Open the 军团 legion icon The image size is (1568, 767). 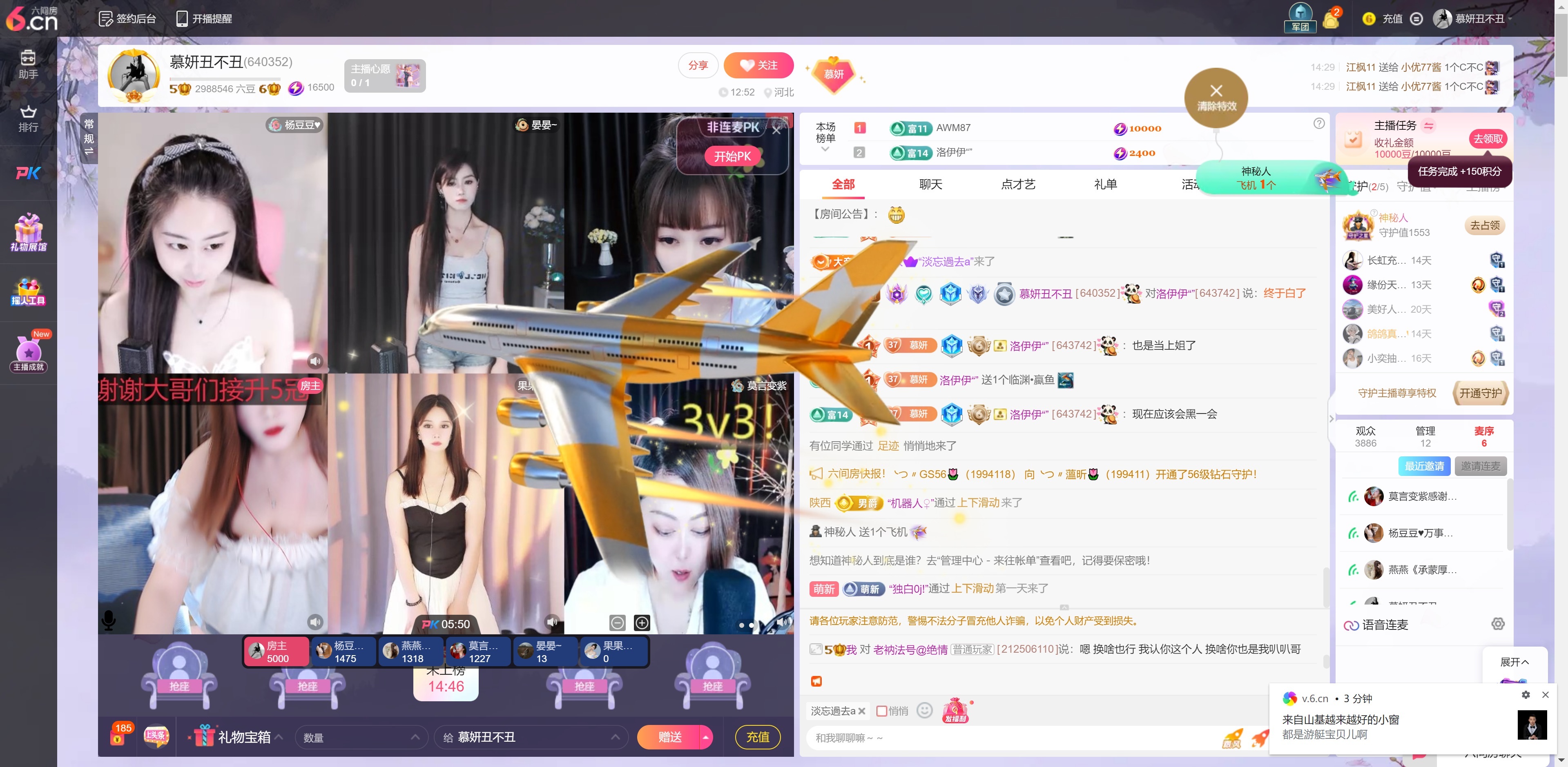pyautogui.click(x=1300, y=18)
